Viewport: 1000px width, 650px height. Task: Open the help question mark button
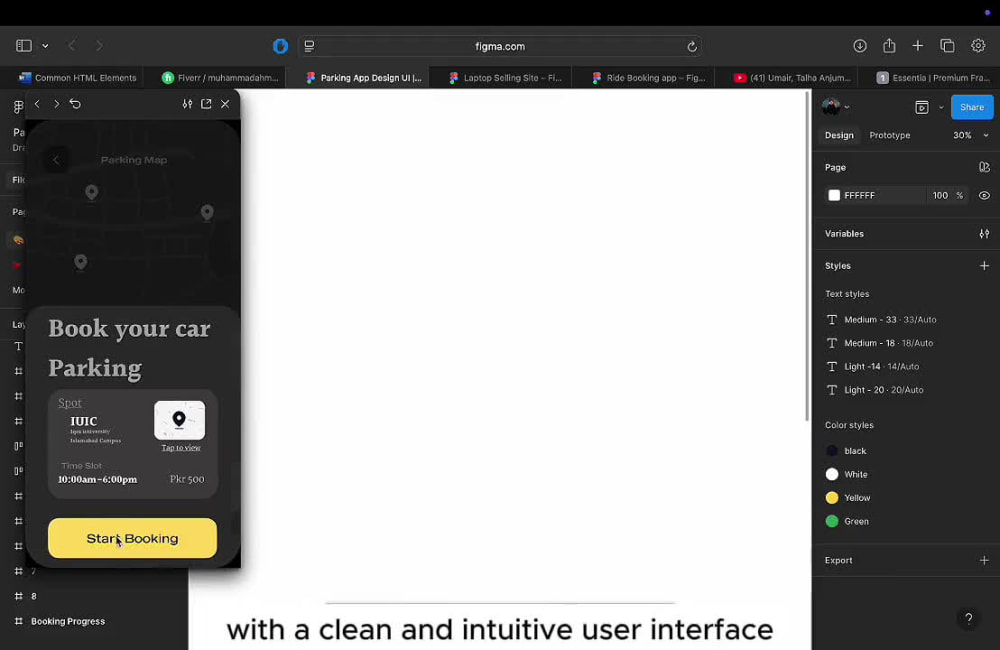(968, 618)
